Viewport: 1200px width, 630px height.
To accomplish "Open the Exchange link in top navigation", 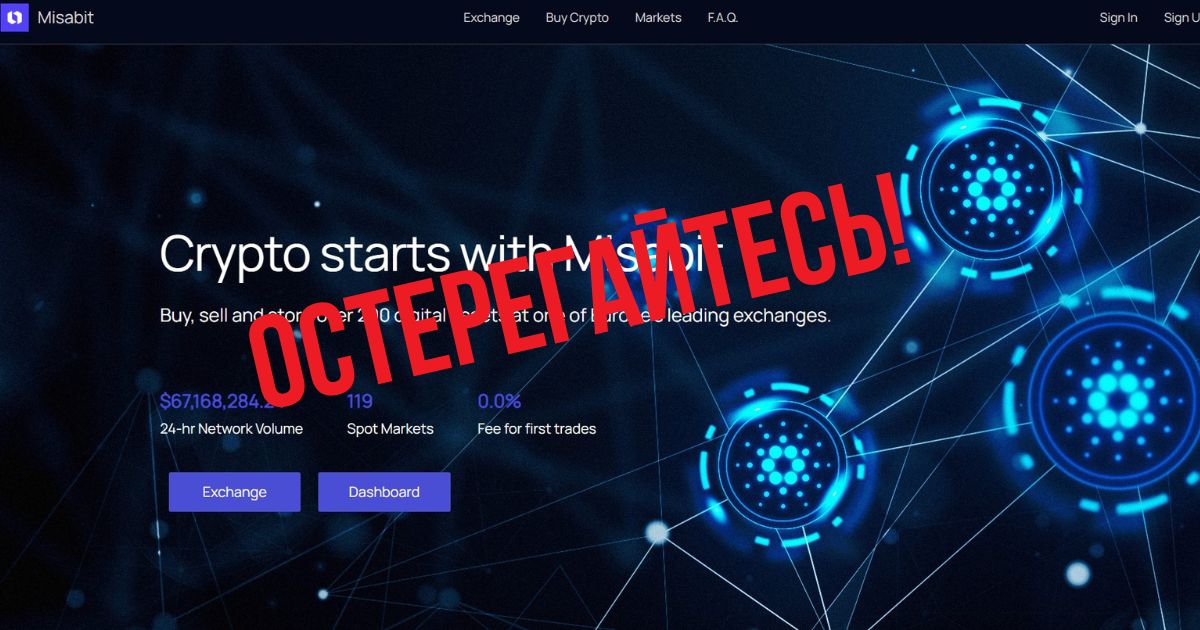I will click(491, 18).
